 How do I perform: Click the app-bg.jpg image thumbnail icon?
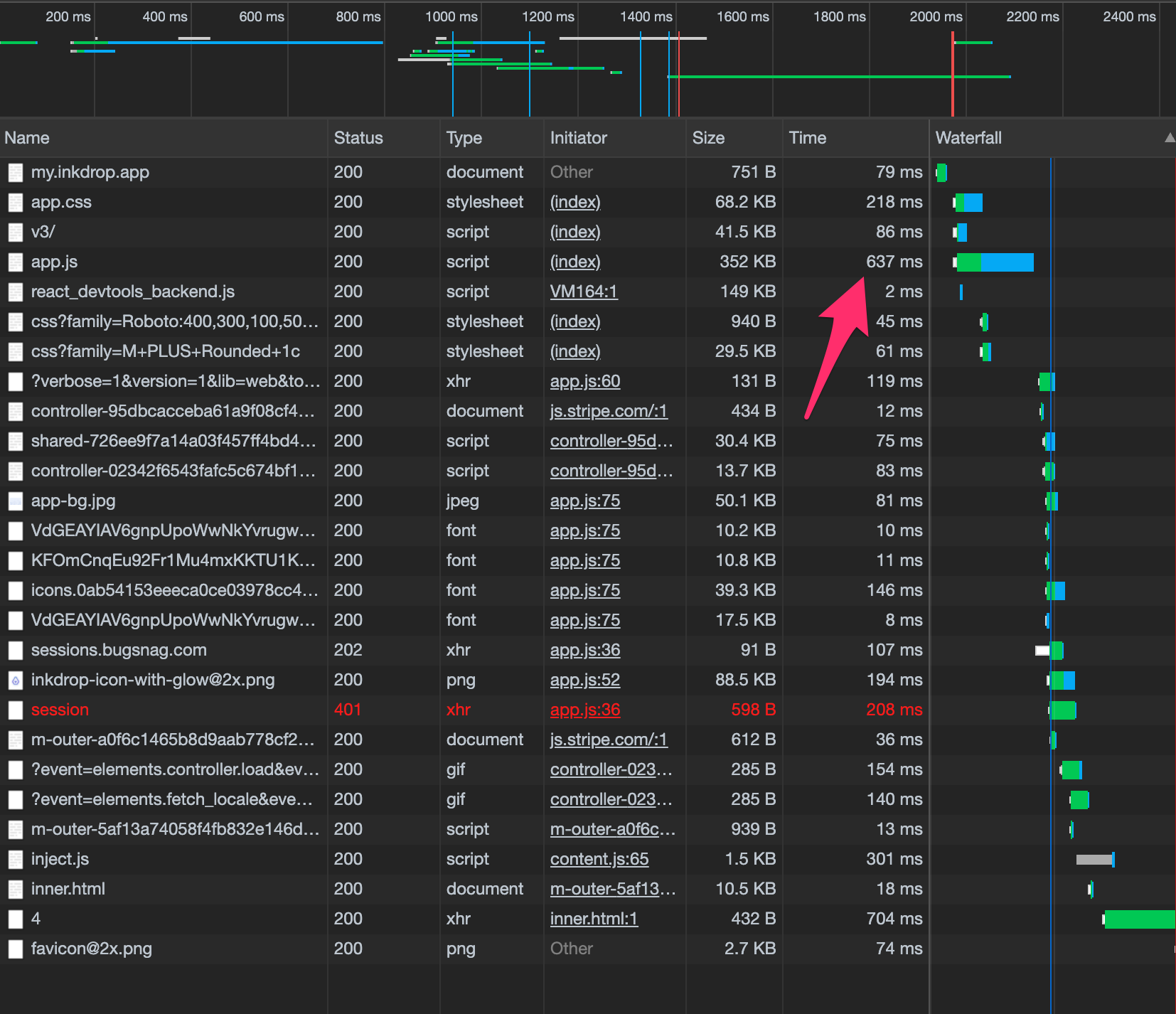[16, 501]
